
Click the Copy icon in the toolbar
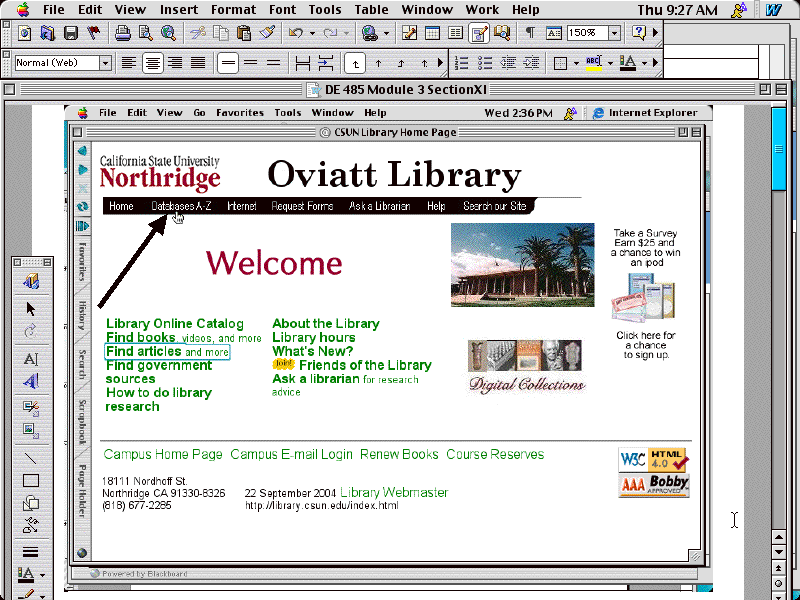(221, 33)
